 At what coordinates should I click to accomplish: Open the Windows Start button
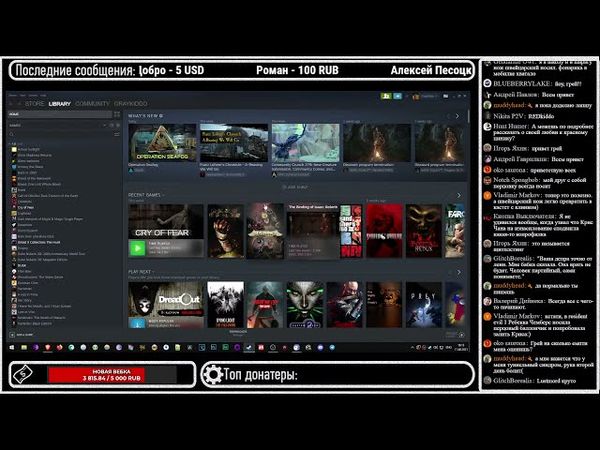(11, 347)
